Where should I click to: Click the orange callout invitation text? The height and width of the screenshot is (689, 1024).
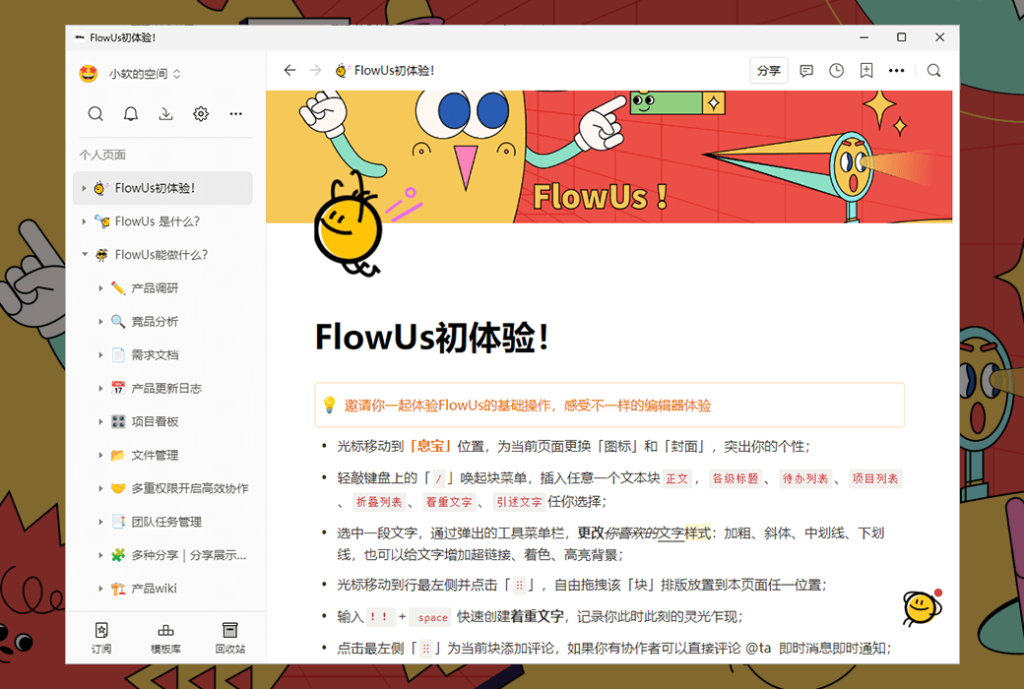tap(528, 406)
